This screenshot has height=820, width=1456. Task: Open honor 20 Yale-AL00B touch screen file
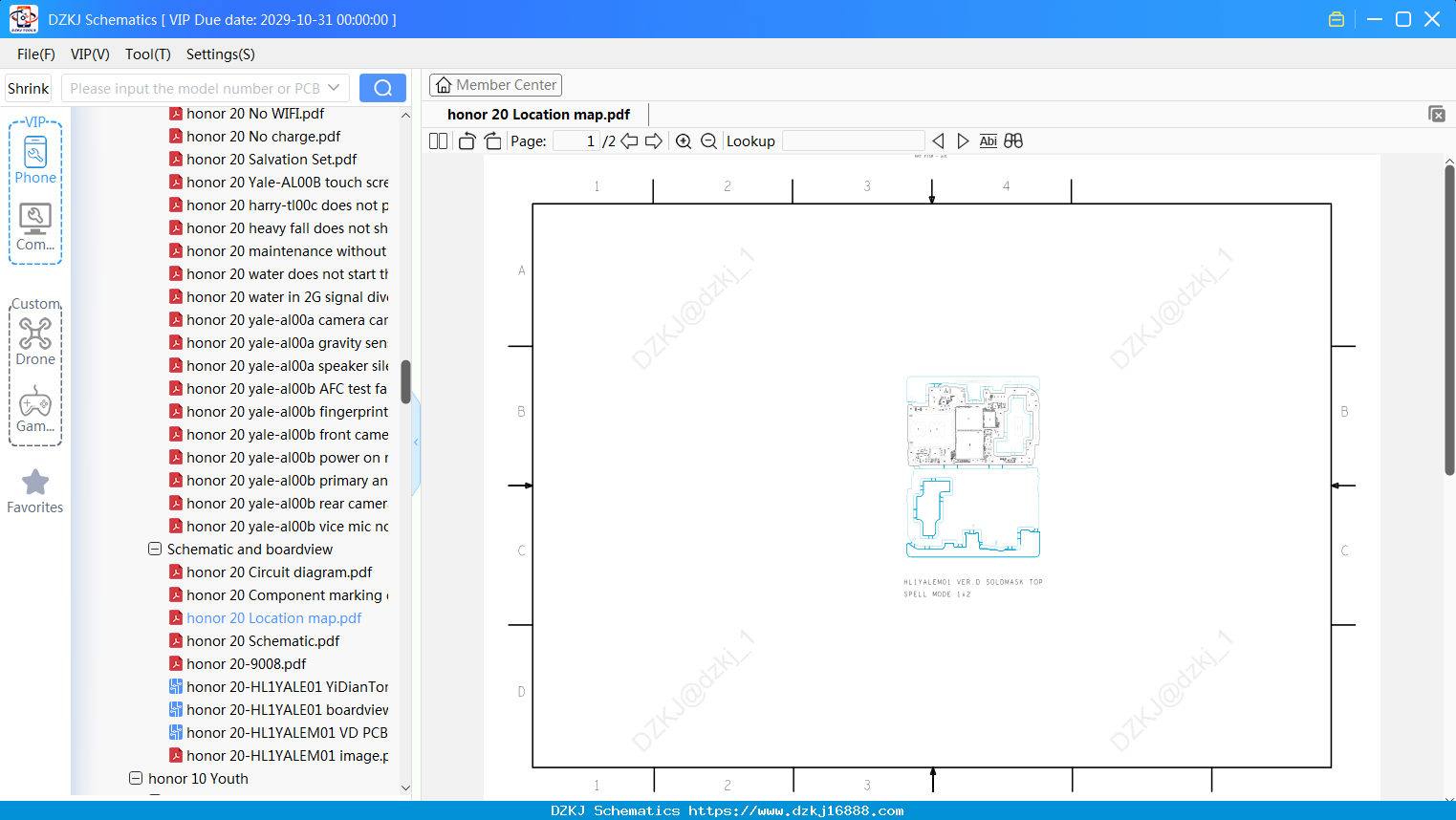pos(279,183)
